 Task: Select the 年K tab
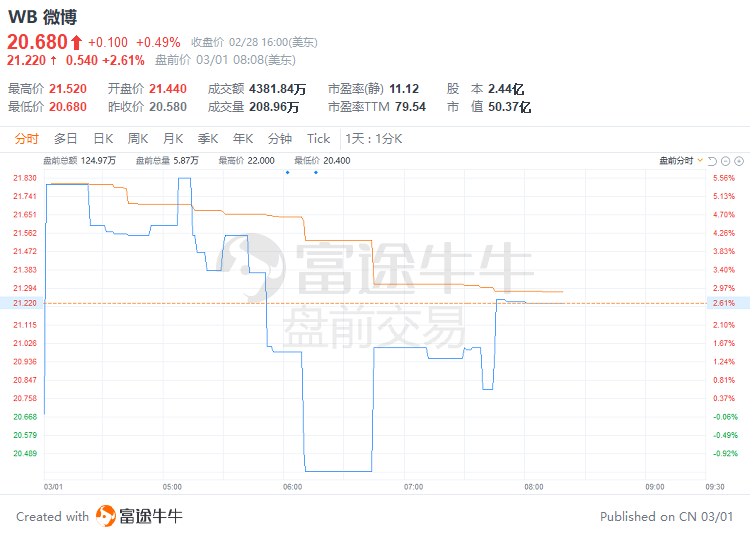243,139
